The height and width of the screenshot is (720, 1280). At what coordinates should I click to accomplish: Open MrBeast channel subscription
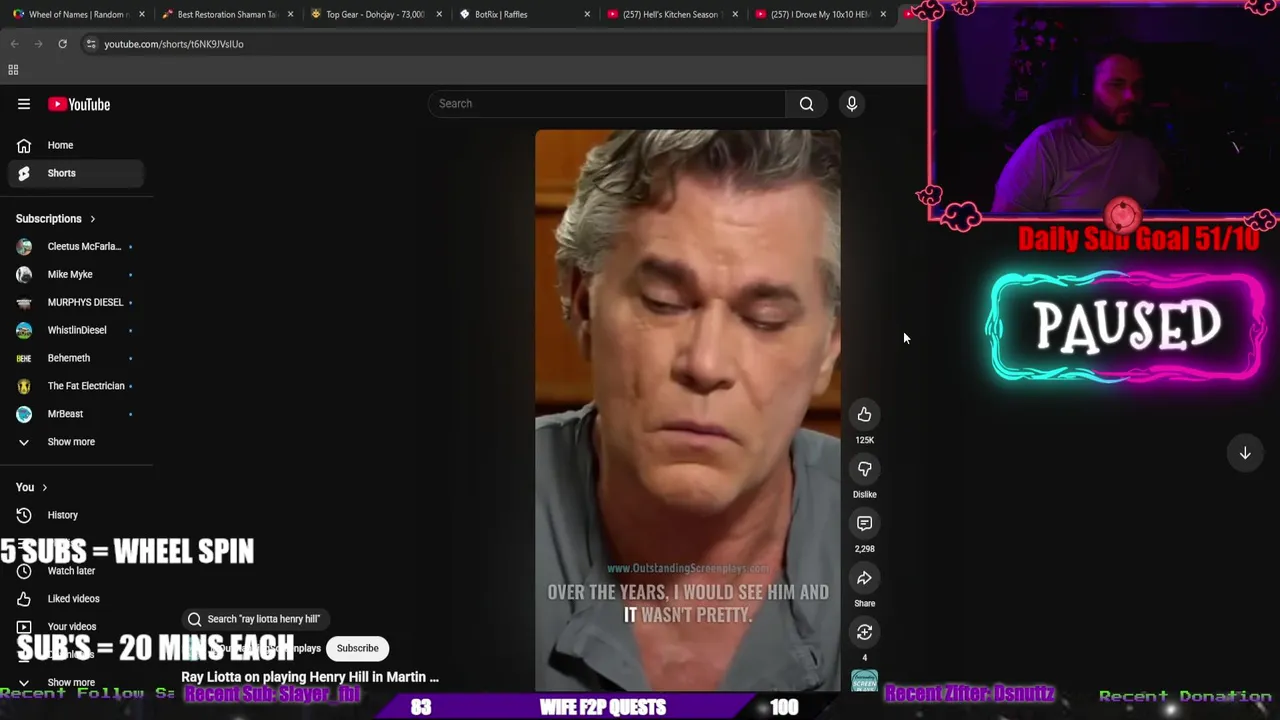[76, 414]
